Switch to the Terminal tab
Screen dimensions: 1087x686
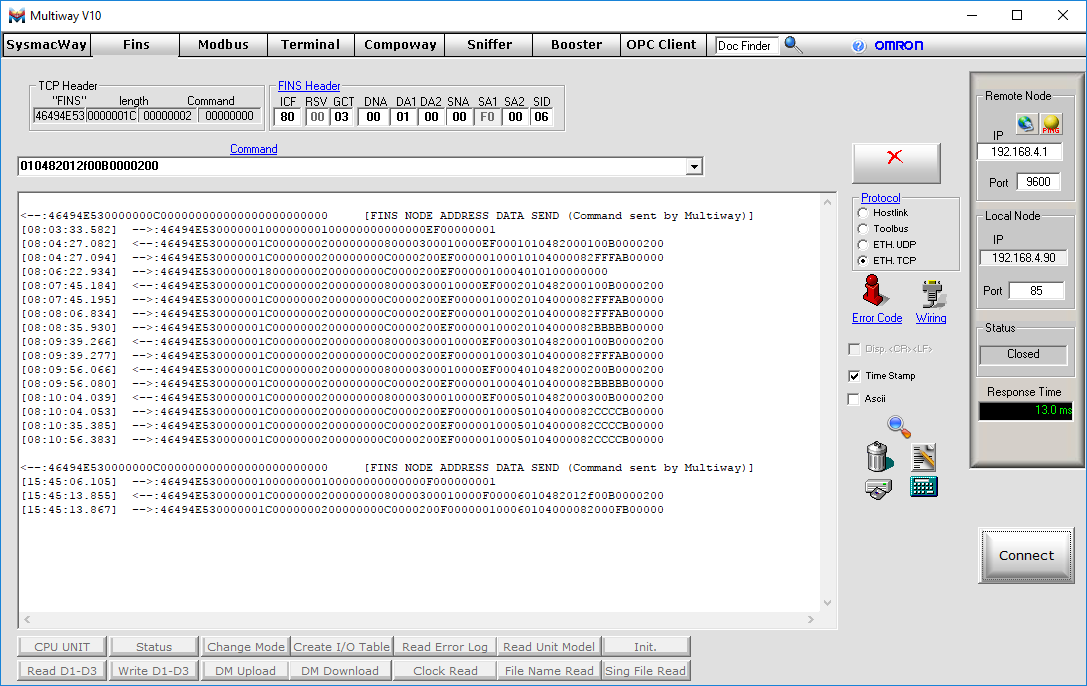(311, 45)
